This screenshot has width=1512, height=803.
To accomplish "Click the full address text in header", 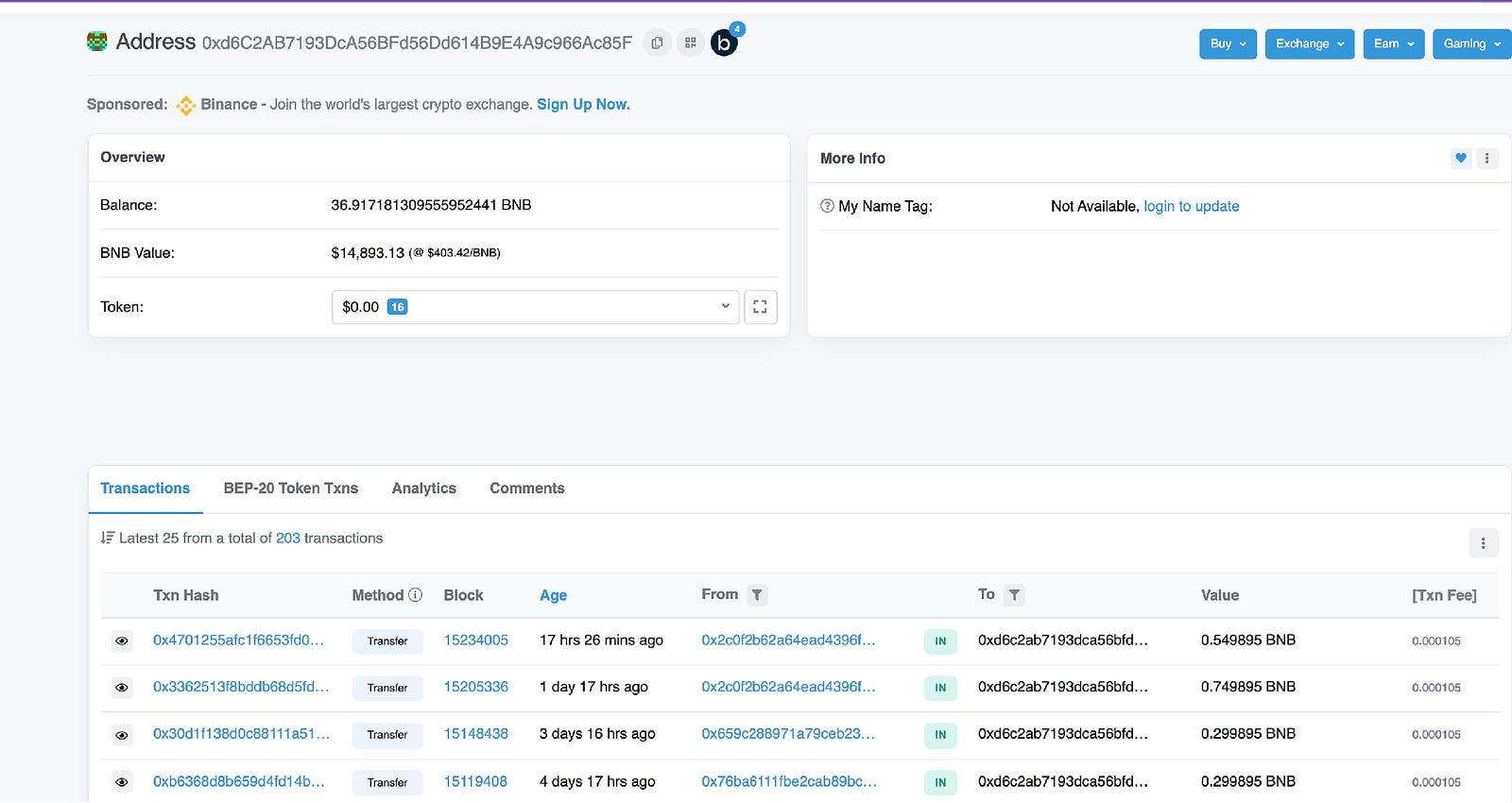I will pyautogui.click(x=417, y=43).
